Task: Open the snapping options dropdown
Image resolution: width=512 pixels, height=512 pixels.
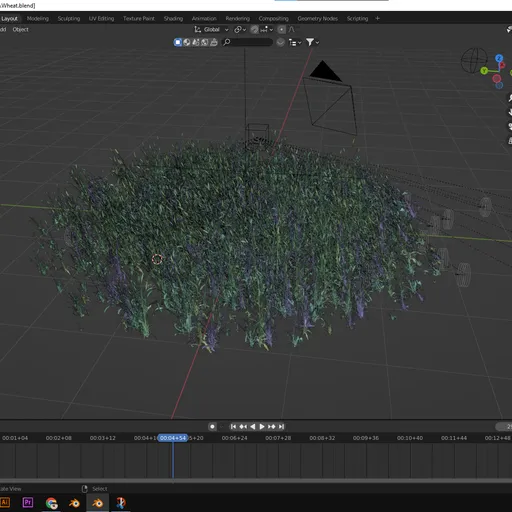Action: tap(267, 30)
